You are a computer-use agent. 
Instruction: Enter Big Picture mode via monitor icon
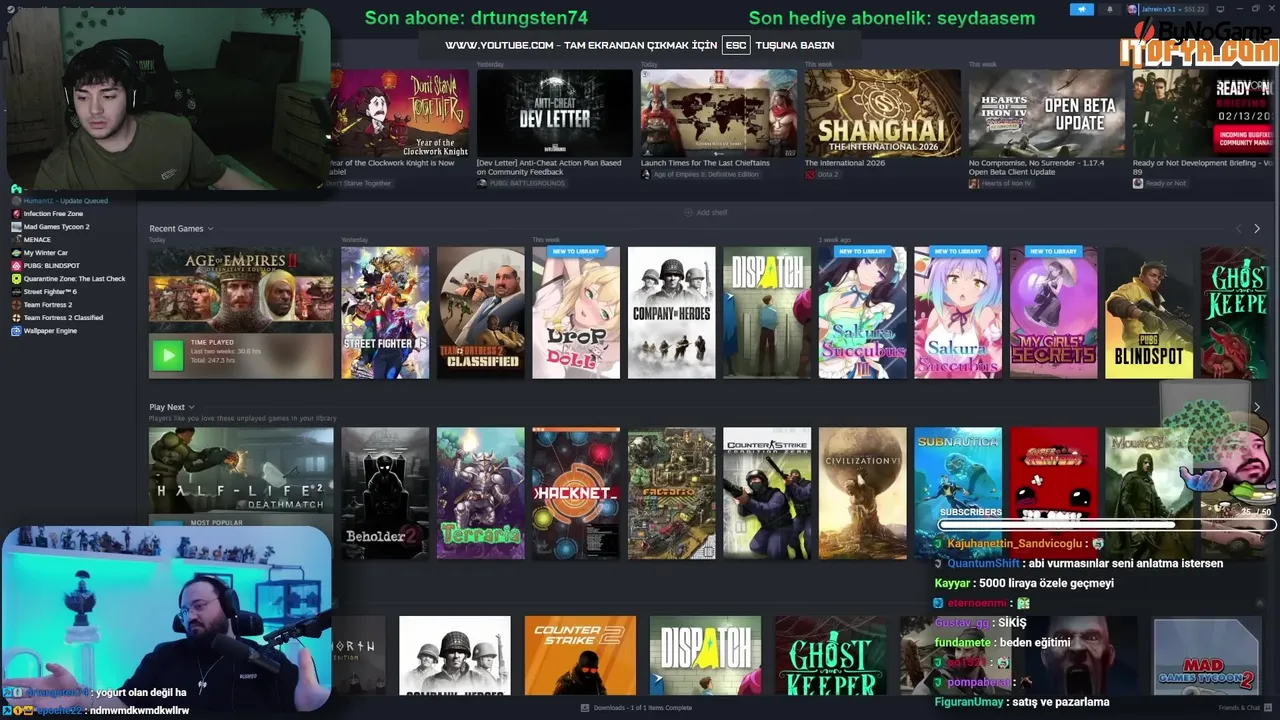click(x=1220, y=9)
